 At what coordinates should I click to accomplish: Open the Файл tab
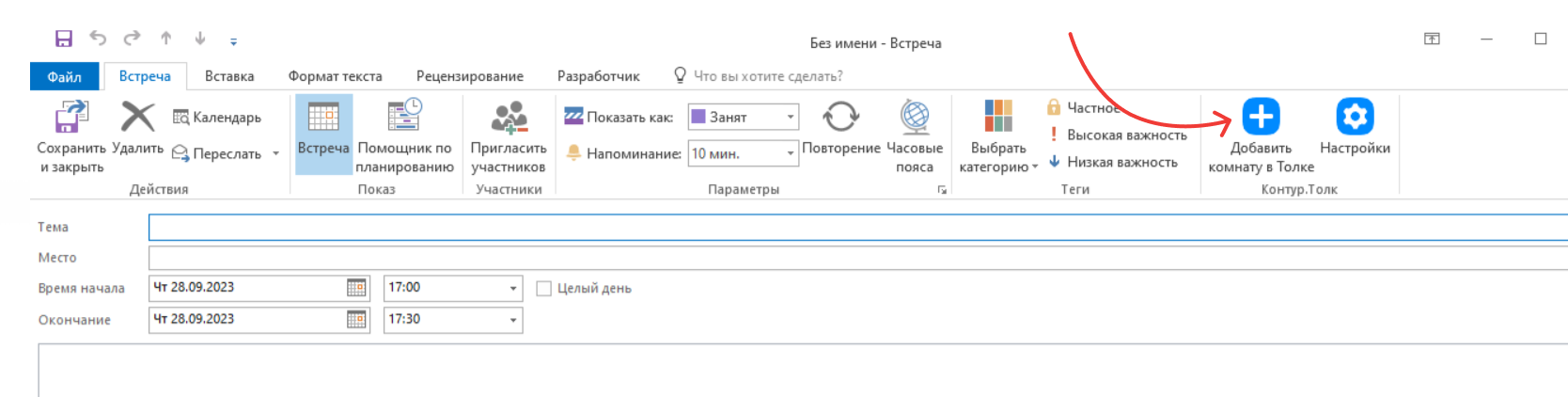click(64, 76)
